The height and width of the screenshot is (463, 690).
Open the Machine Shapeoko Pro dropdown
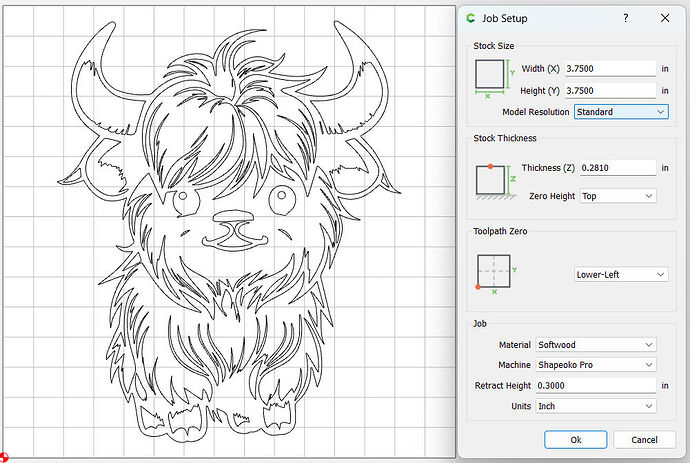click(x=596, y=365)
